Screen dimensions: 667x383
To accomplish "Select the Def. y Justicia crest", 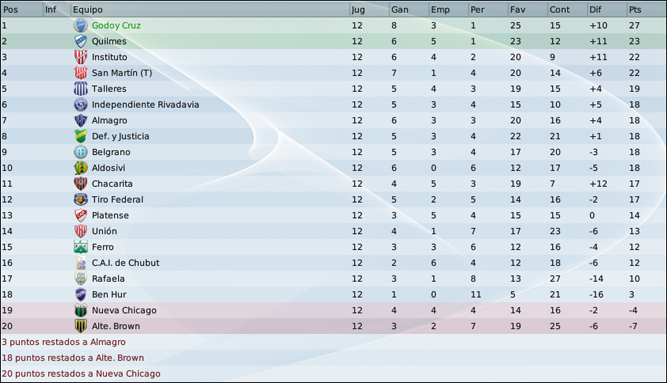I will (x=80, y=136).
